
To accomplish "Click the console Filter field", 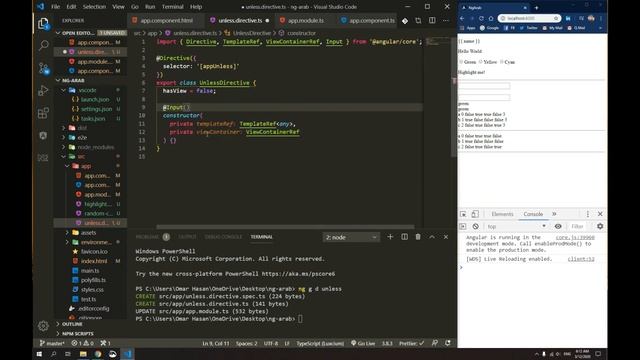I will coord(577,226).
